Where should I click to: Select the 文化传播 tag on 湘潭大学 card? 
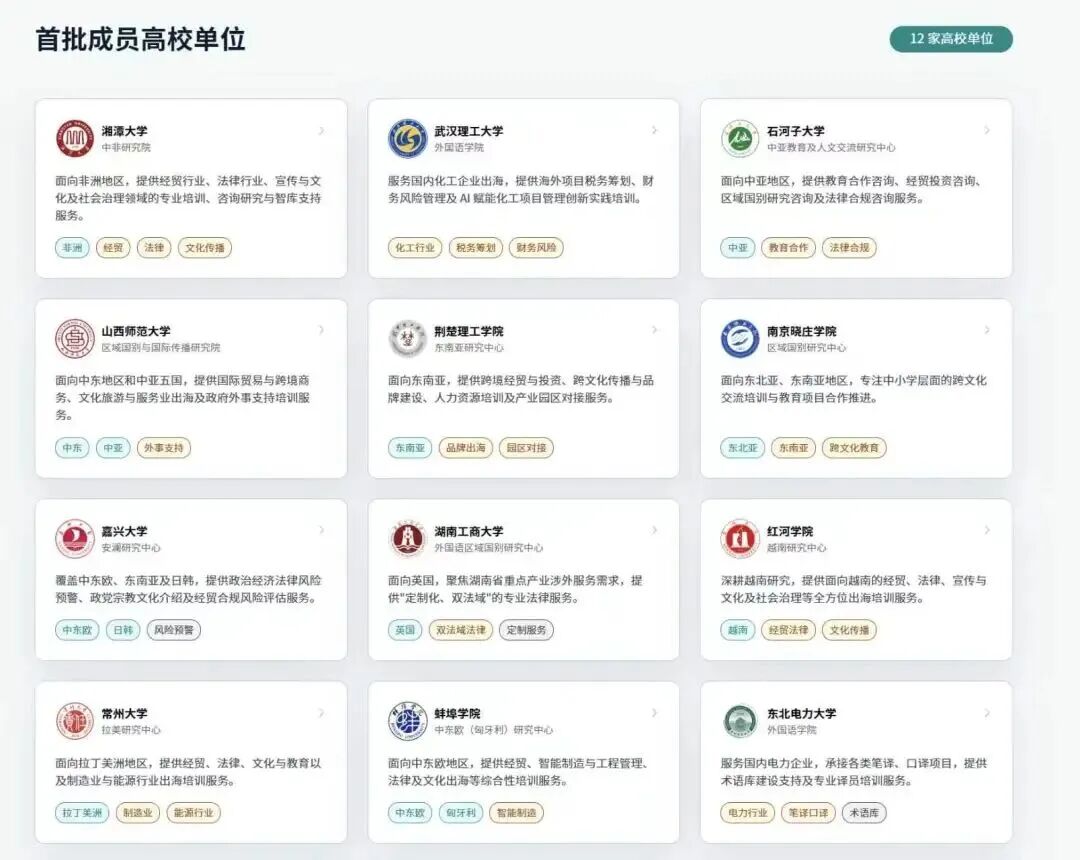click(205, 248)
